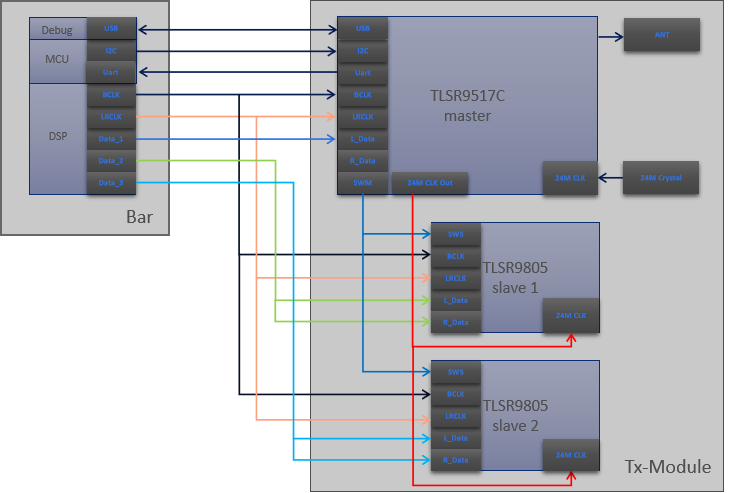The width and height of the screenshot is (752, 493).
Task: Click the ANT antenna block
Action: 661,35
